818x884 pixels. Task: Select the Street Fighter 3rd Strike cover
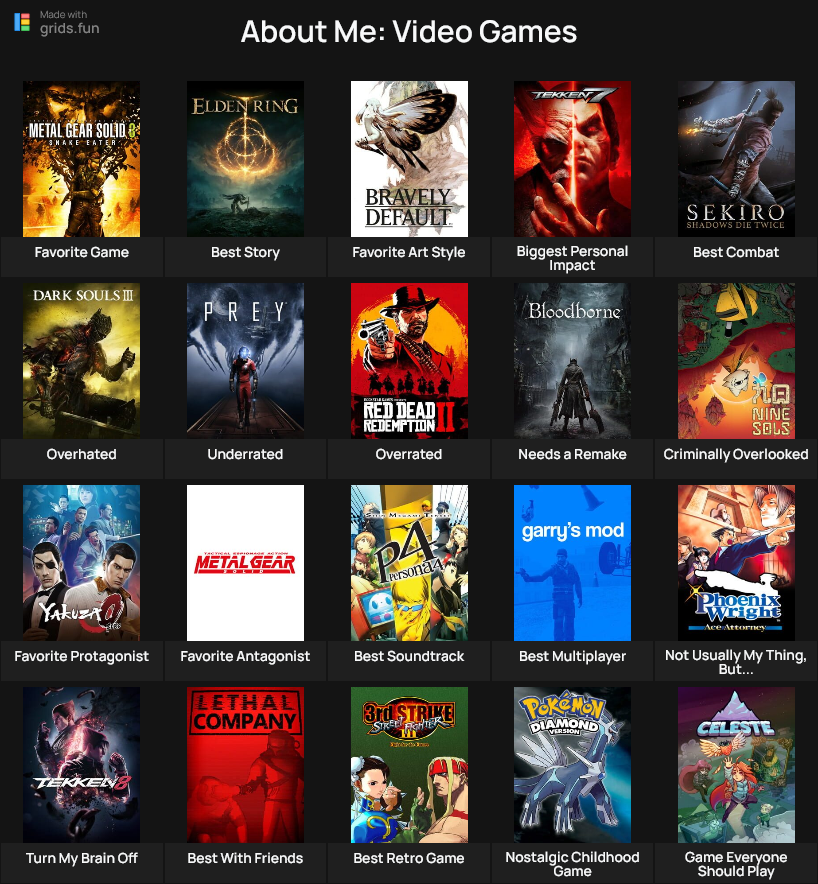pyautogui.click(x=409, y=764)
